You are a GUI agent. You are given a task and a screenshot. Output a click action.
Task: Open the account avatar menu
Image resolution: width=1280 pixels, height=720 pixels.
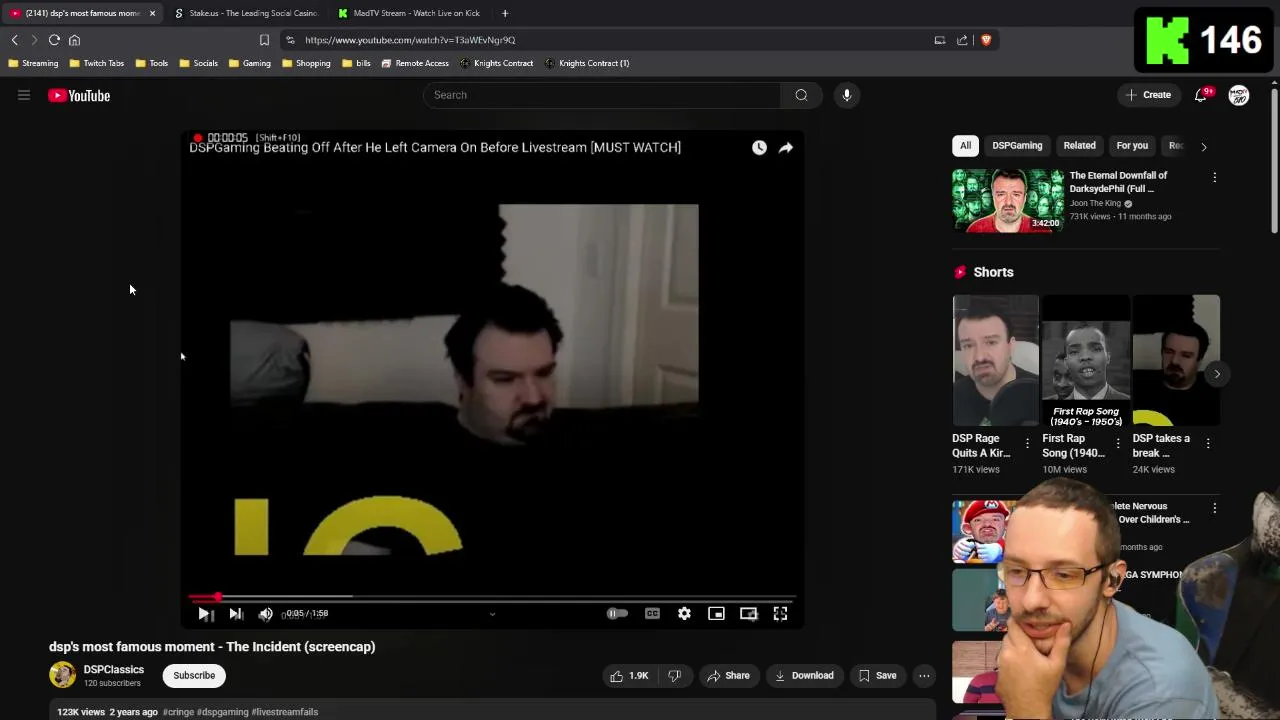[1238, 95]
